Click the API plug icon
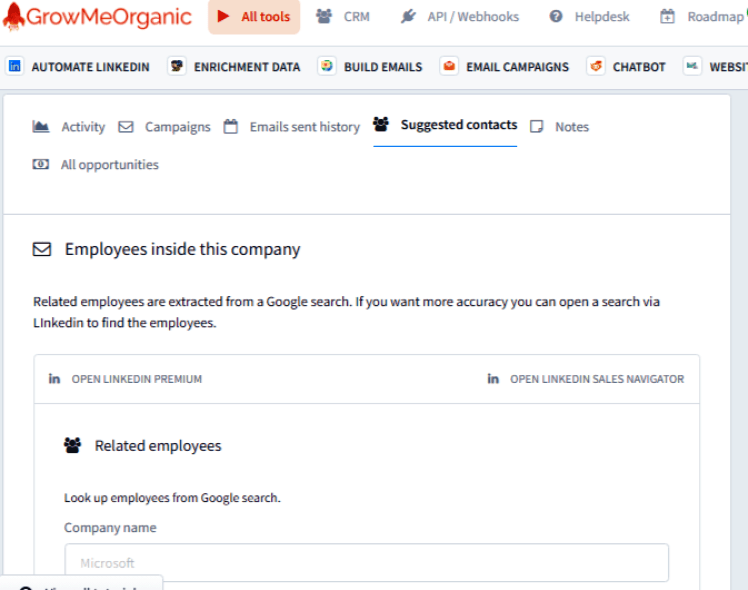The height and width of the screenshot is (590, 748). click(x=408, y=16)
